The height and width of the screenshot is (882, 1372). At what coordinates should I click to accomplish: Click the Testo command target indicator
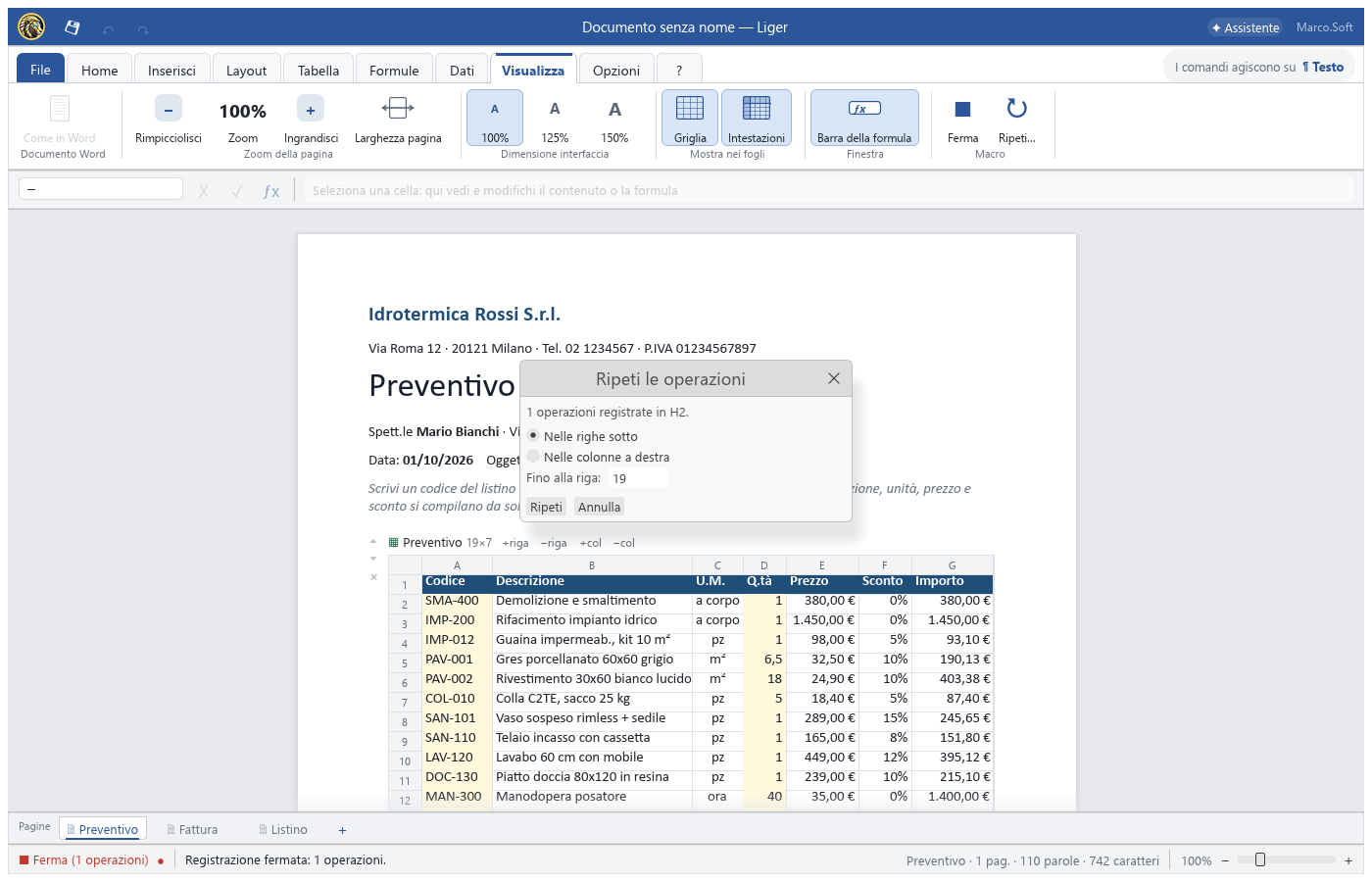(x=1323, y=67)
